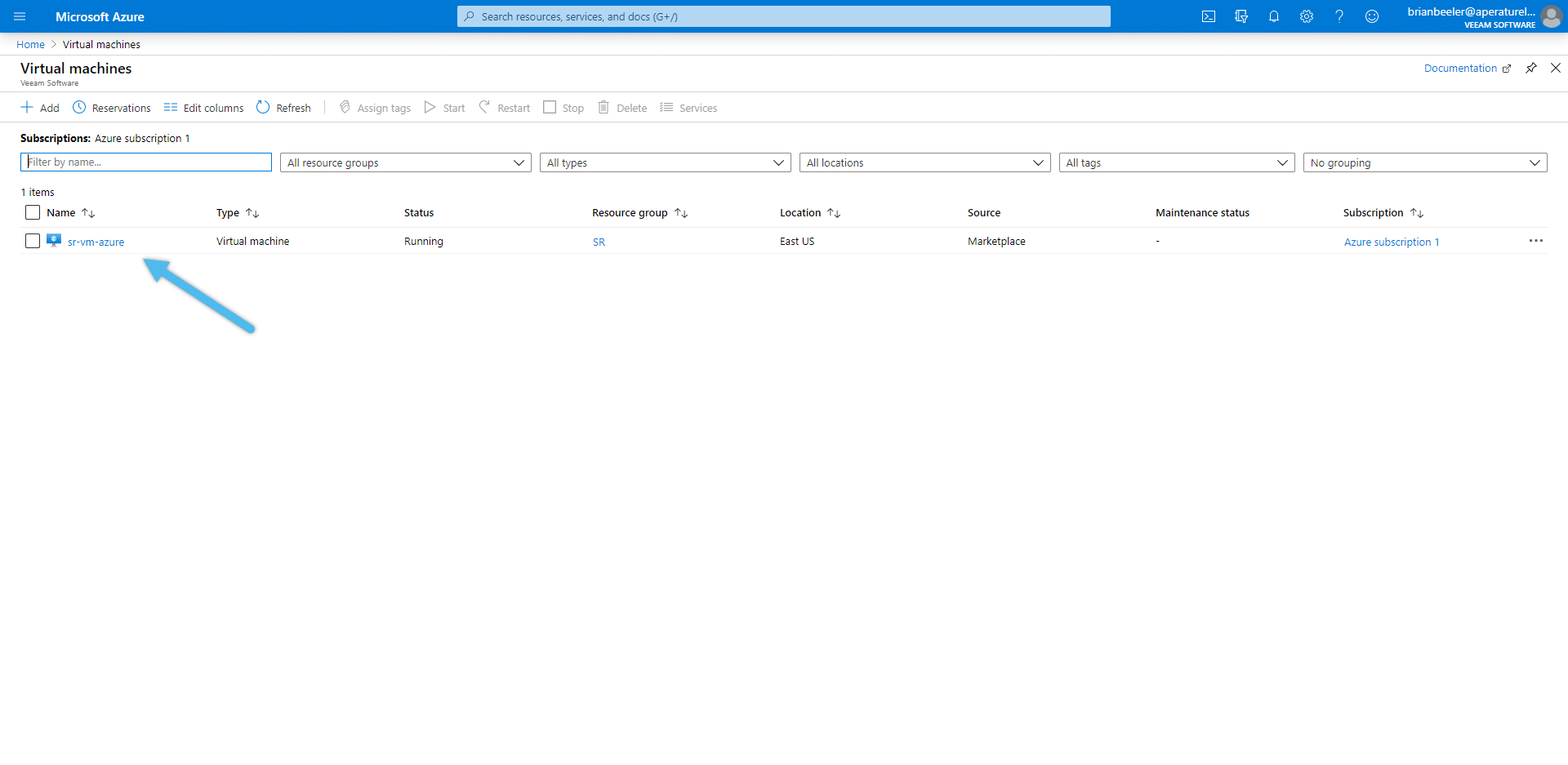Click the Services toolbar button
The width and height of the screenshot is (1568, 765).
[x=688, y=108]
